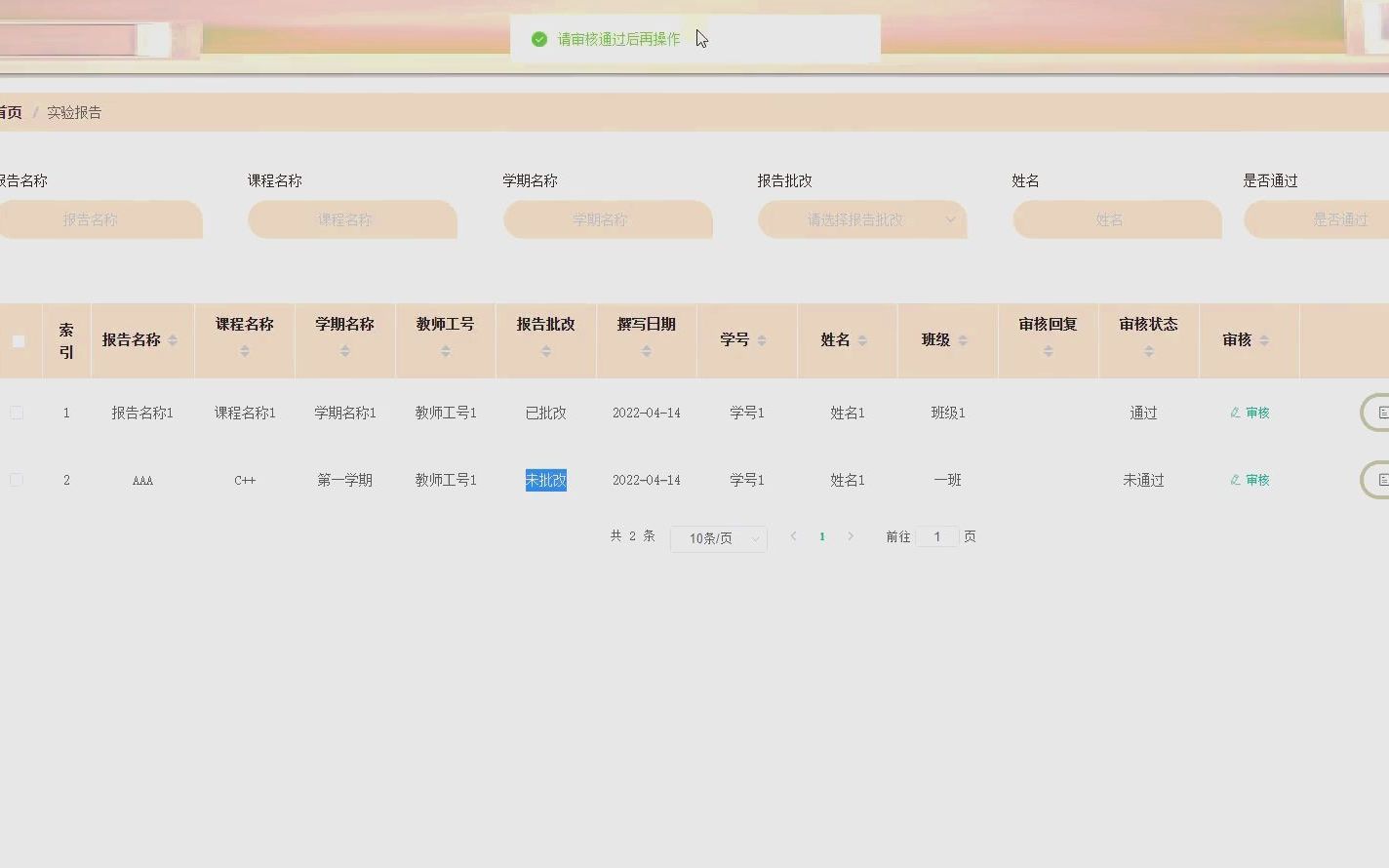This screenshot has width=1389, height=868.
Task: Click the 学期名称1 cell
Action: pos(345,413)
